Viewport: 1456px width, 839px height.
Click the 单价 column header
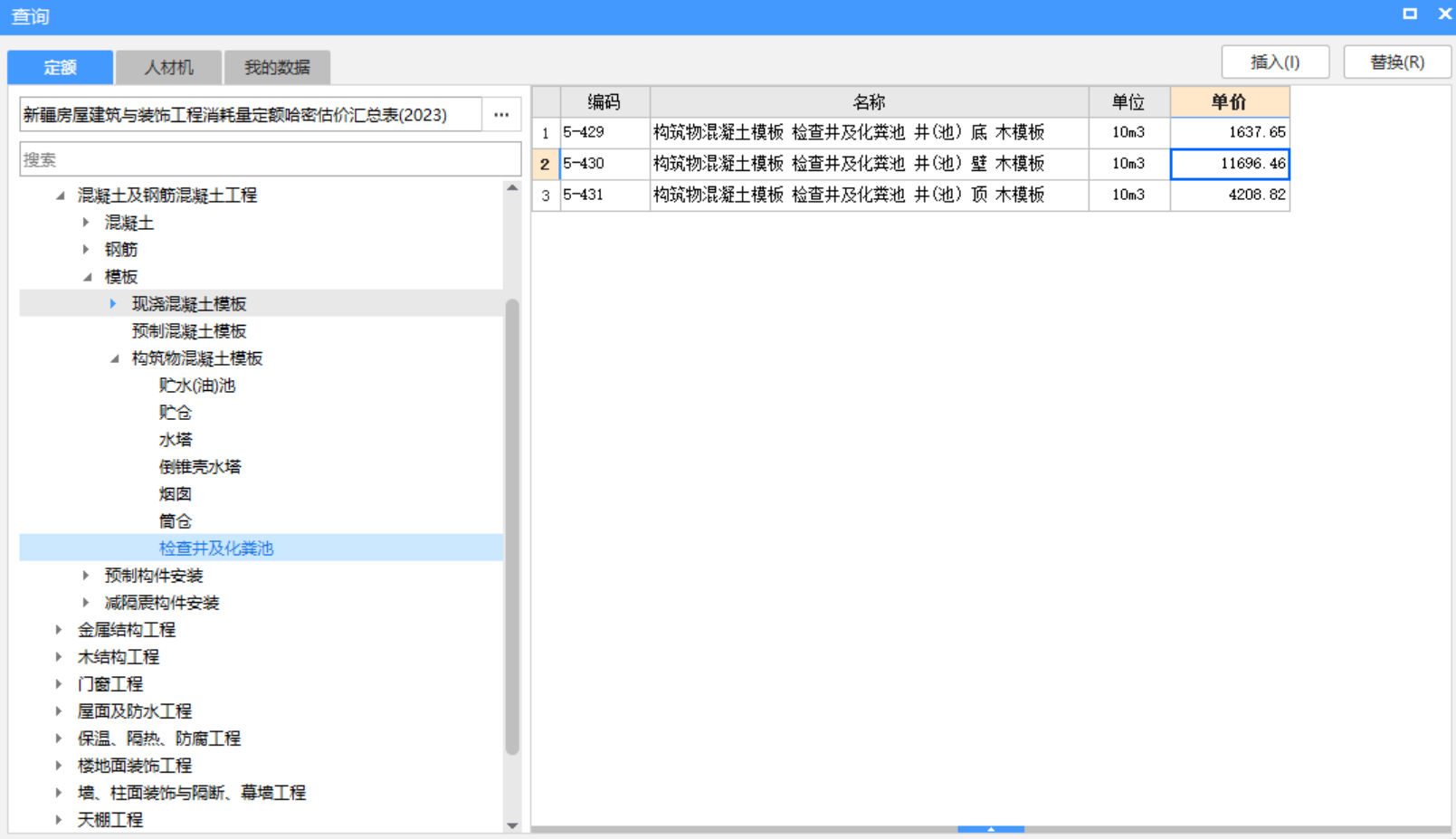(x=1229, y=101)
